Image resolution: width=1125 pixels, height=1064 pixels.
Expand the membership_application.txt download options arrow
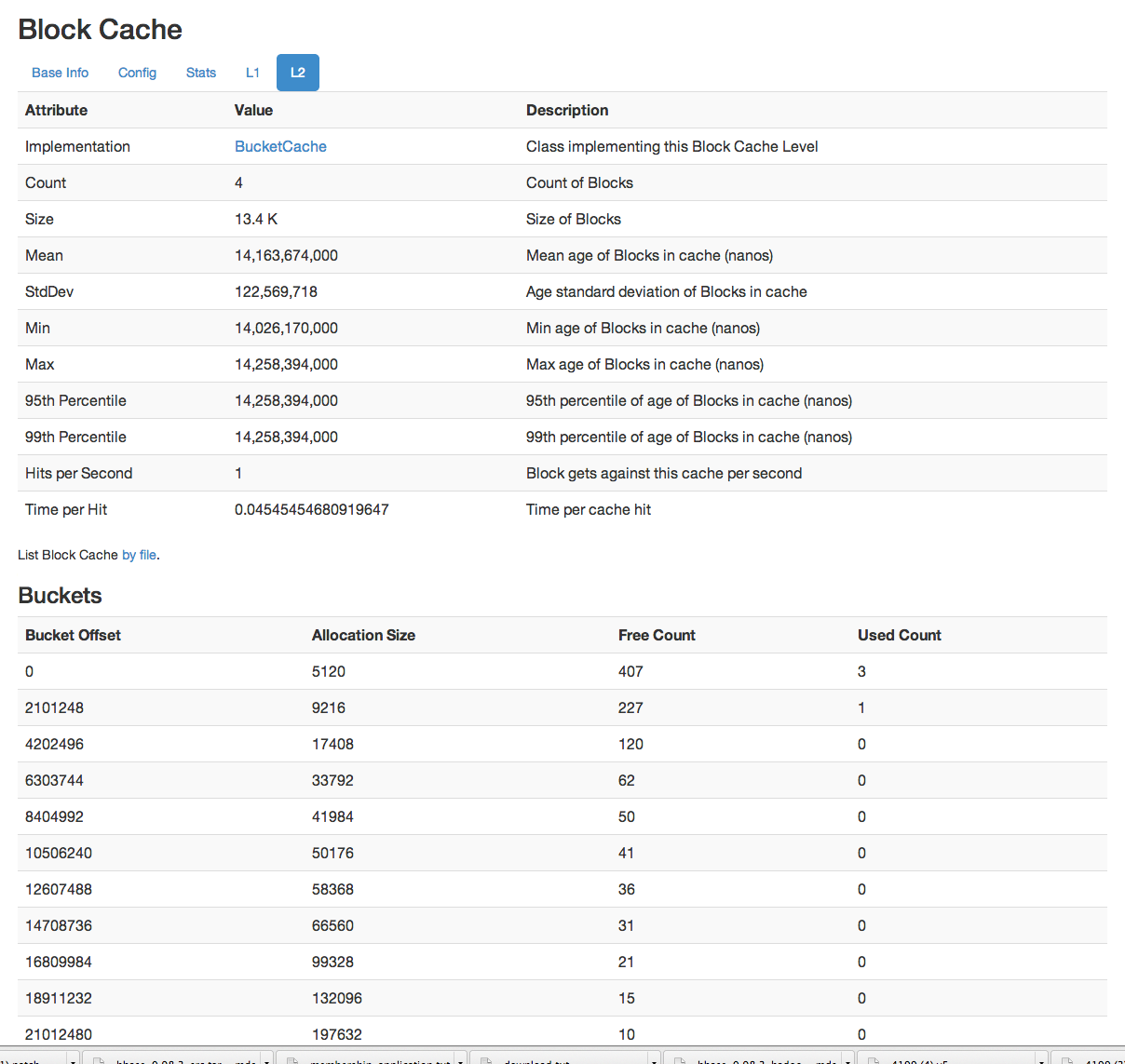[460, 1060]
